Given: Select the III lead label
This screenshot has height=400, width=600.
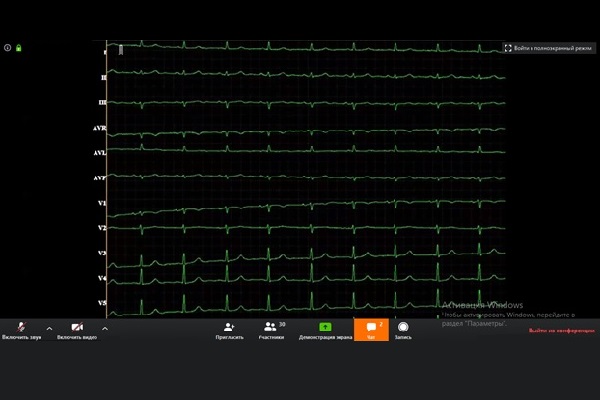Looking at the screenshot, I should click(x=103, y=103).
